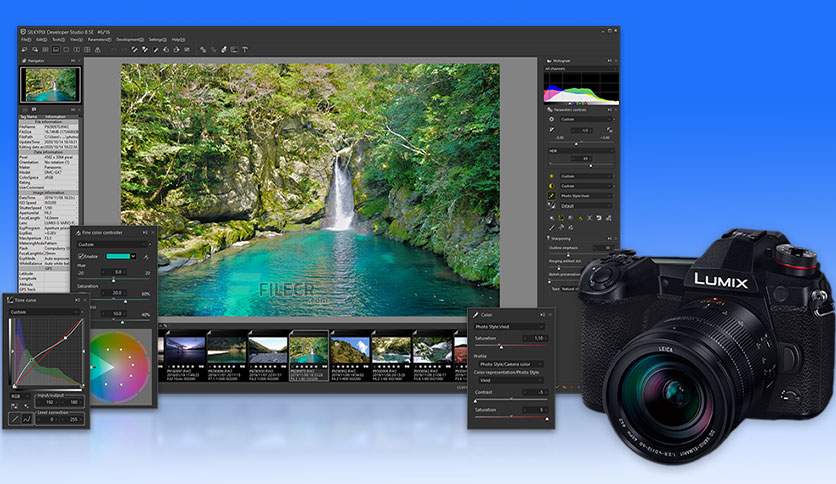Screen dimensions: 836x484
Task: Open the Help menu
Action: click(x=178, y=39)
